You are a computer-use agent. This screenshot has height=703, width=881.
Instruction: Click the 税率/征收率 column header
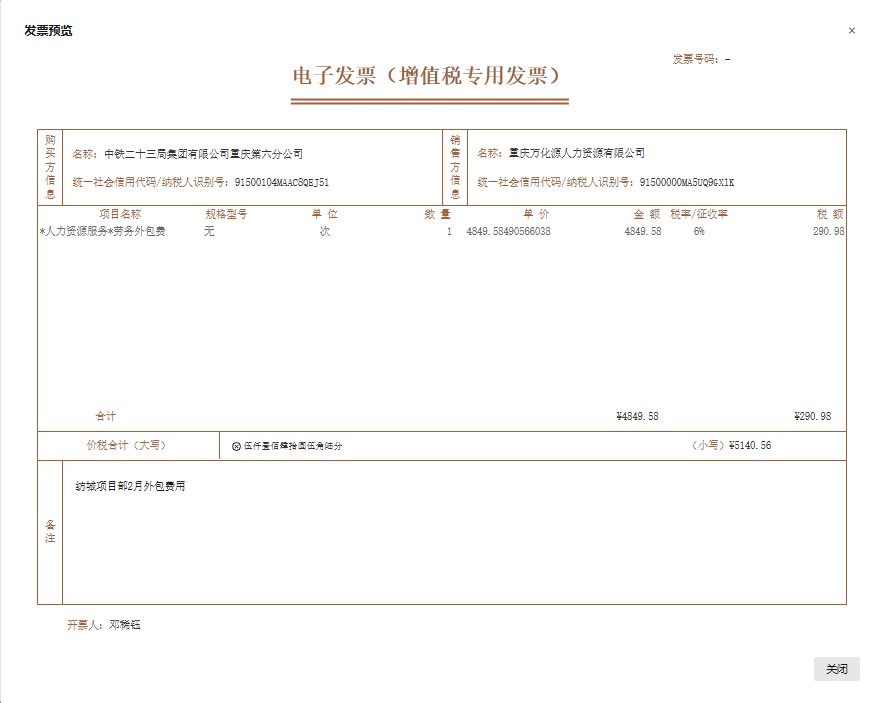pos(698,213)
